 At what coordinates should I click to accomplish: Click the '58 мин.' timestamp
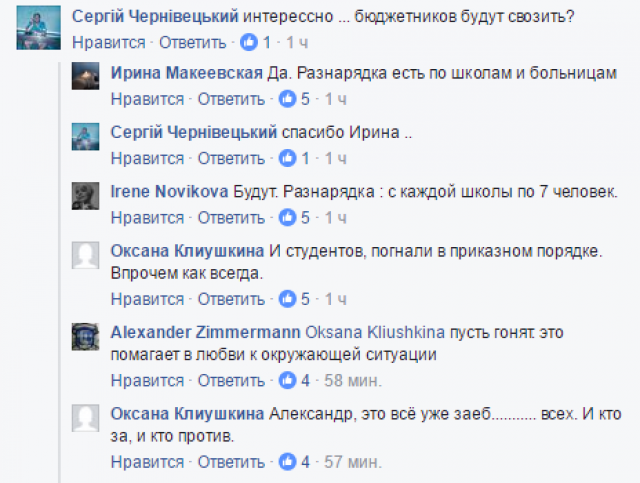pyautogui.click(x=350, y=380)
